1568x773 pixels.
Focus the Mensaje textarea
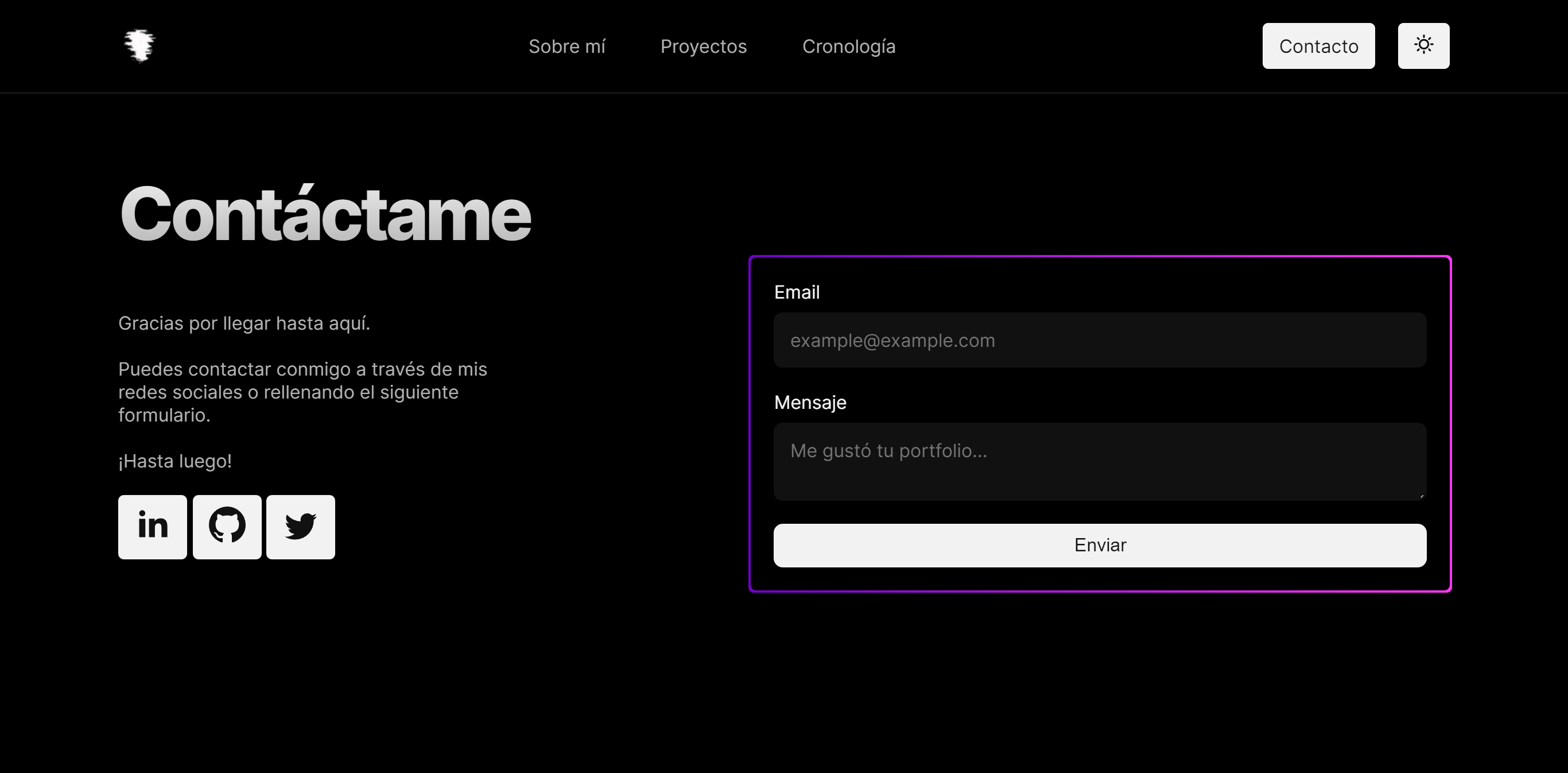tap(1100, 461)
